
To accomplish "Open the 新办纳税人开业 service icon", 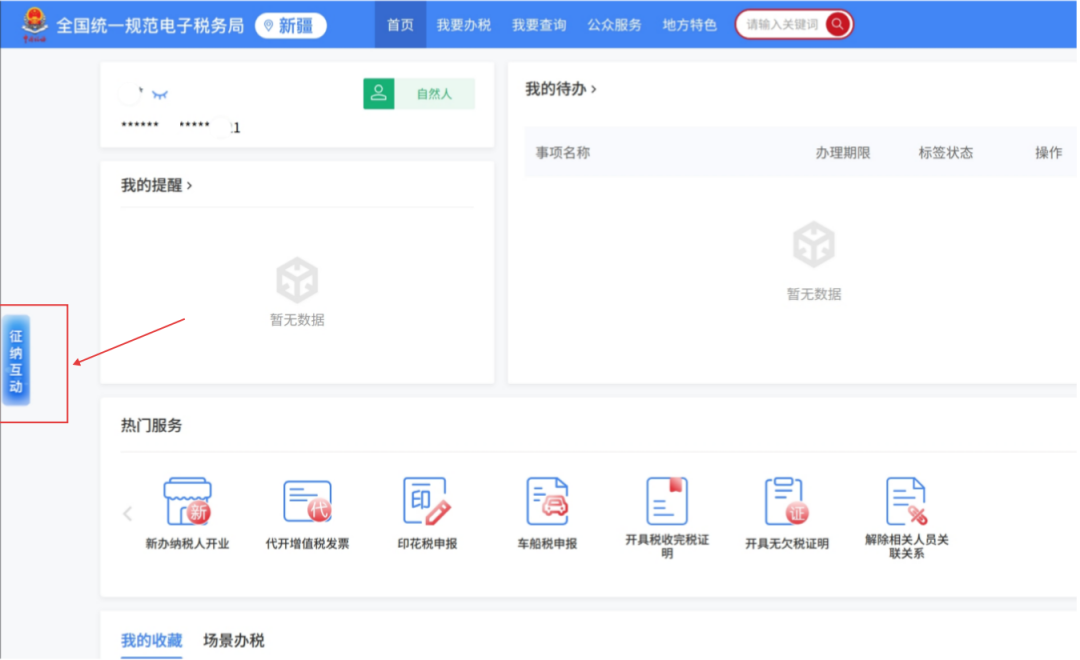I will (x=187, y=501).
